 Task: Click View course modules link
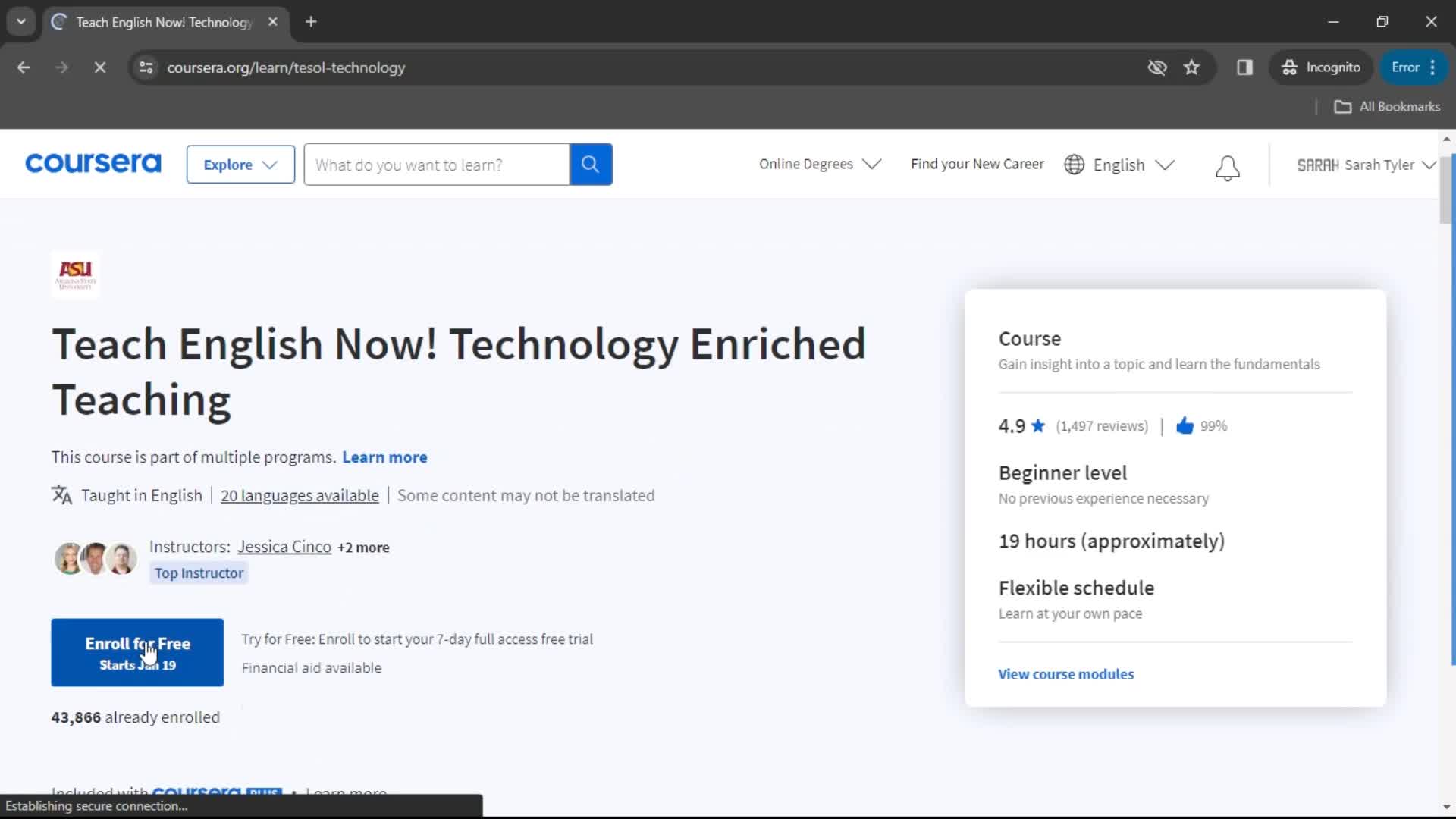[x=1065, y=674]
